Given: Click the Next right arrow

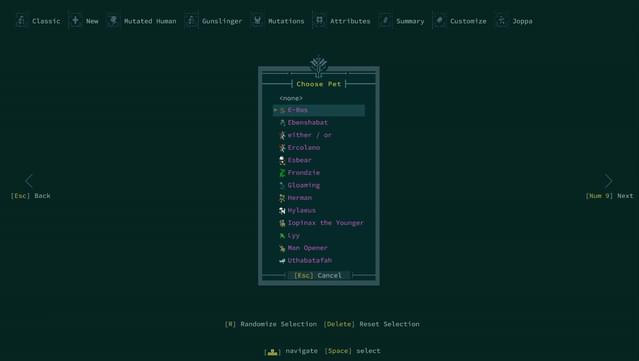Looking at the screenshot, I should pos(608,181).
